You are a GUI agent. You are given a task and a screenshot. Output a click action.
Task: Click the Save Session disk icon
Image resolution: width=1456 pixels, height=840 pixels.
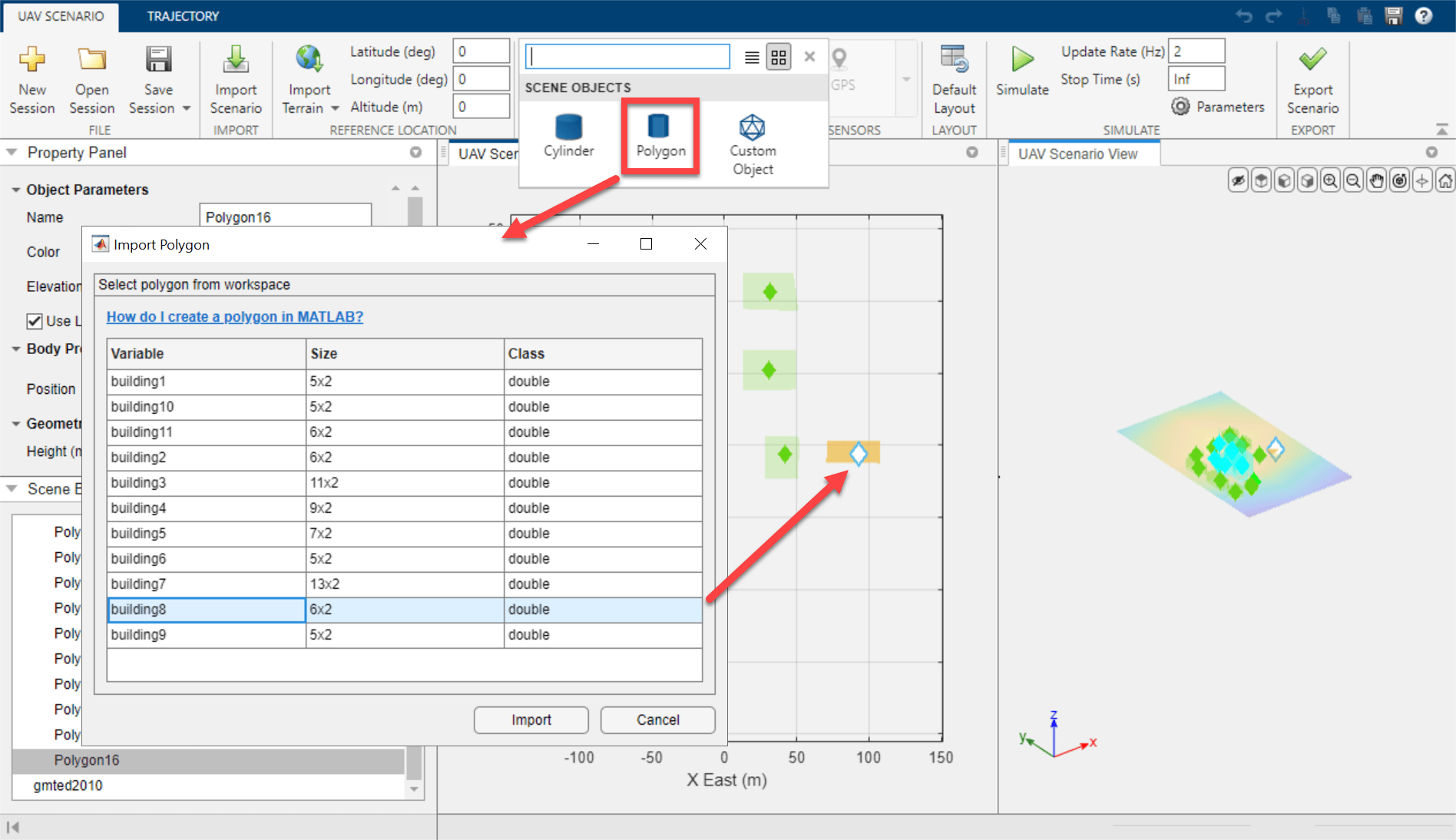pos(158,59)
